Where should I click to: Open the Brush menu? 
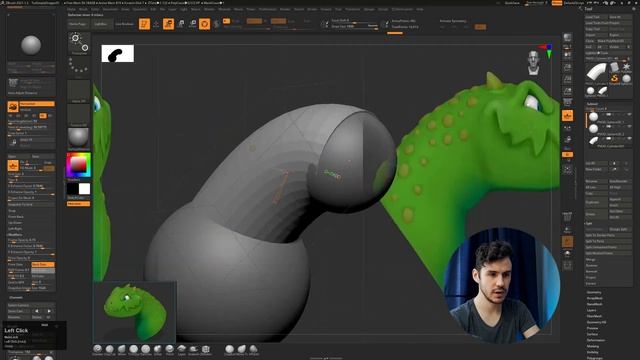point(83,9)
